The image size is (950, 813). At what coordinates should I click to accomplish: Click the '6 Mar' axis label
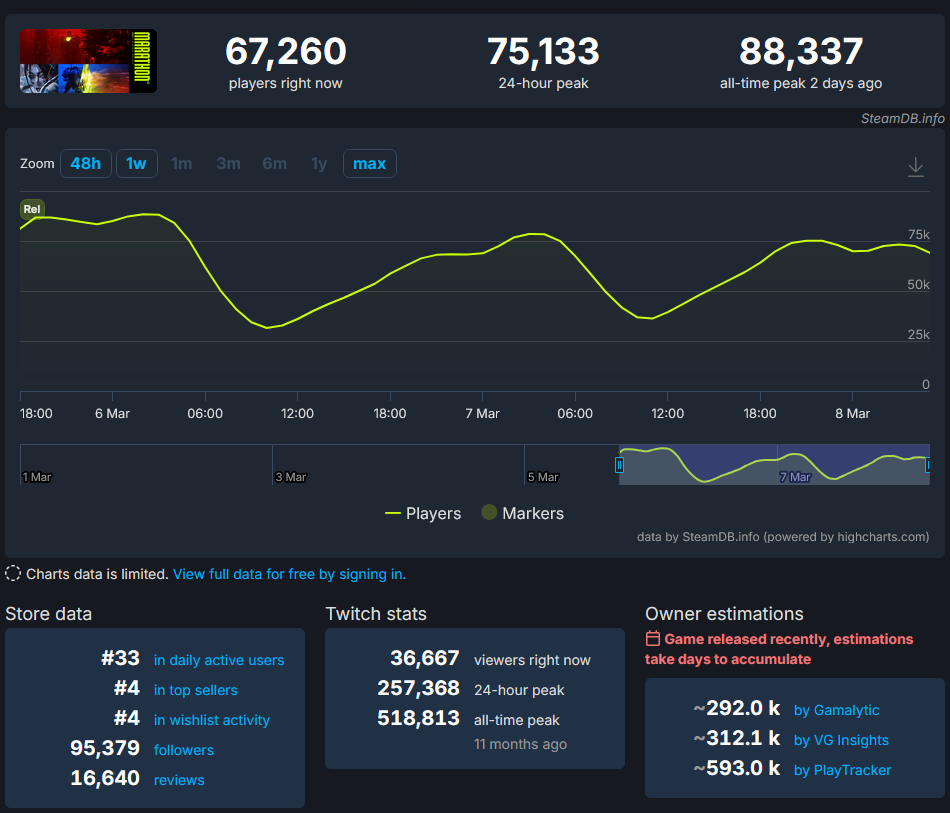click(112, 413)
